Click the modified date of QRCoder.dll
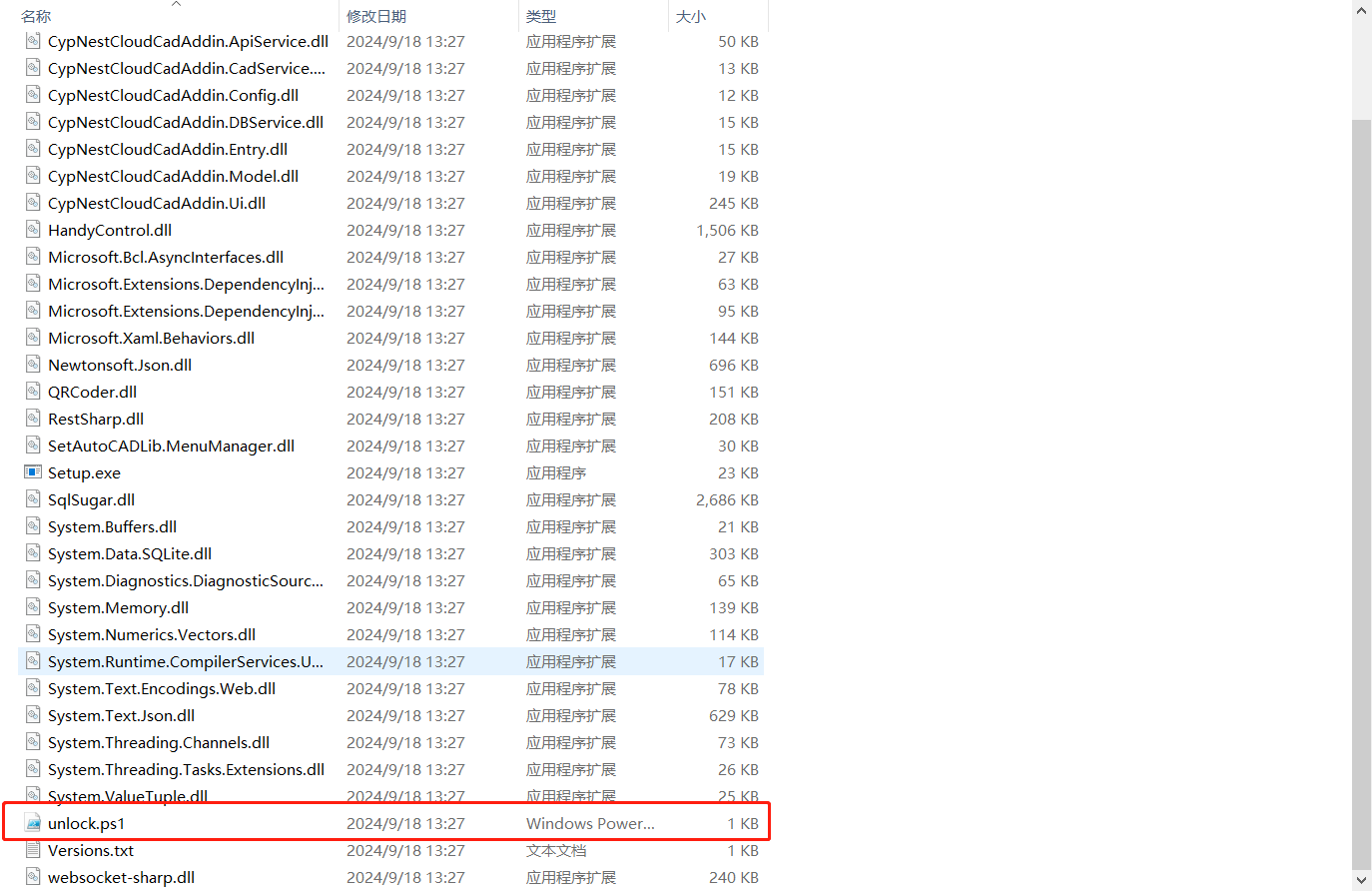Image resolution: width=1372 pixels, height=891 pixels. [405, 392]
